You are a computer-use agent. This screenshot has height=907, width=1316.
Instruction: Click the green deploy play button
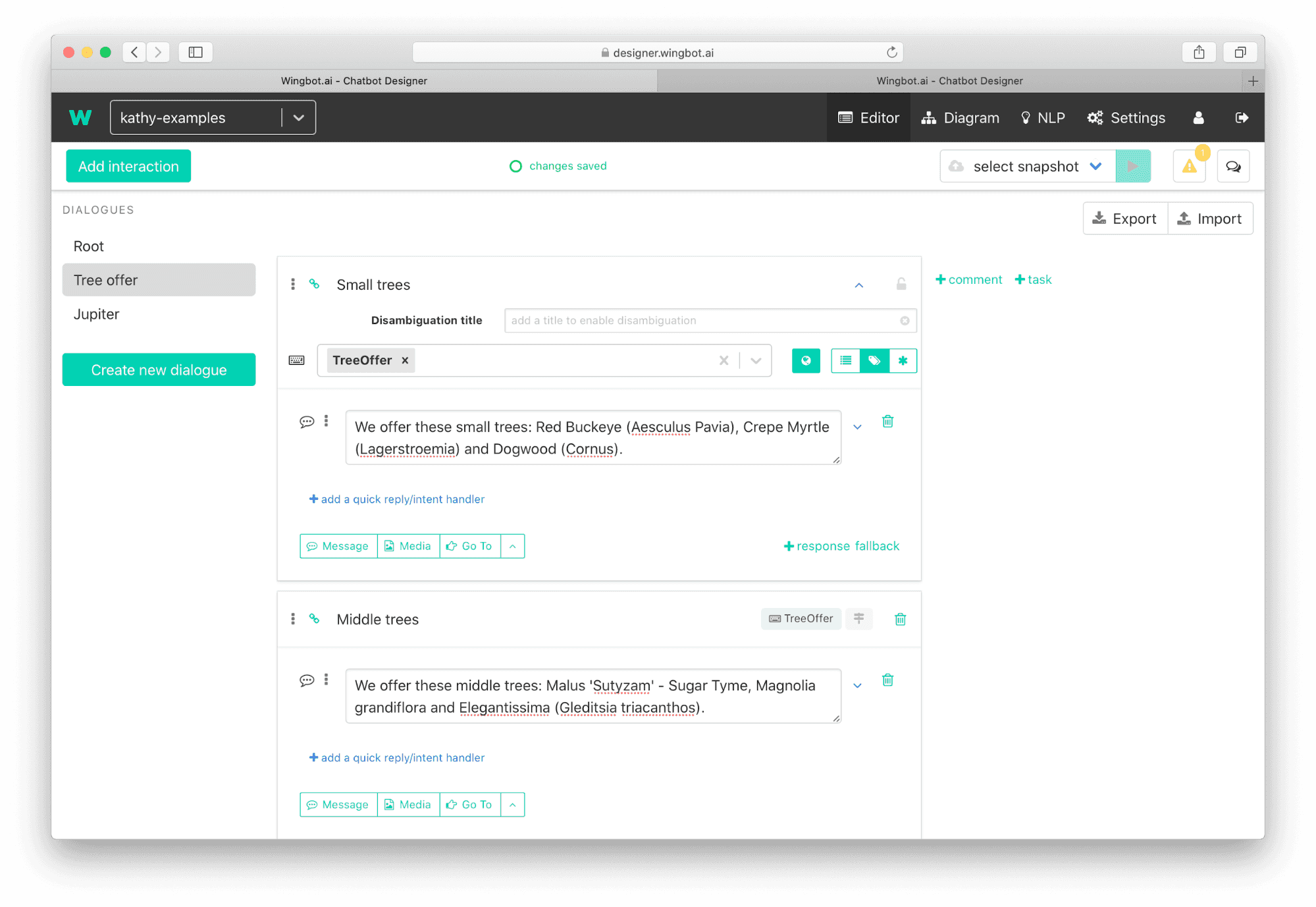pos(1133,166)
